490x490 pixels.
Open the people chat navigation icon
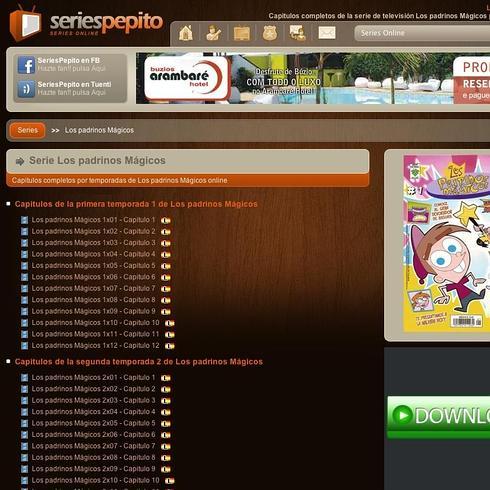[298, 33]
